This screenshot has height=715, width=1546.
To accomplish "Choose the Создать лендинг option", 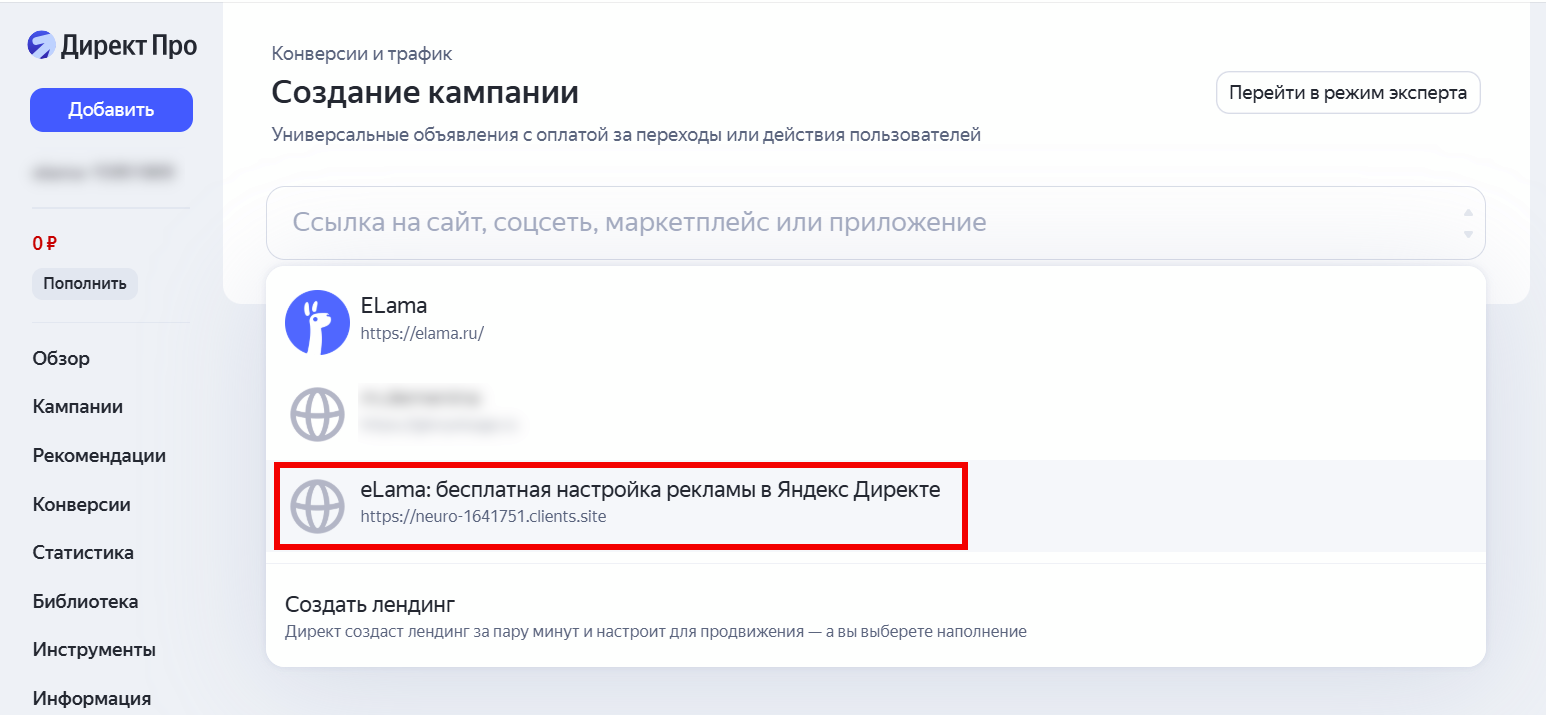I will tap(876, 616).
